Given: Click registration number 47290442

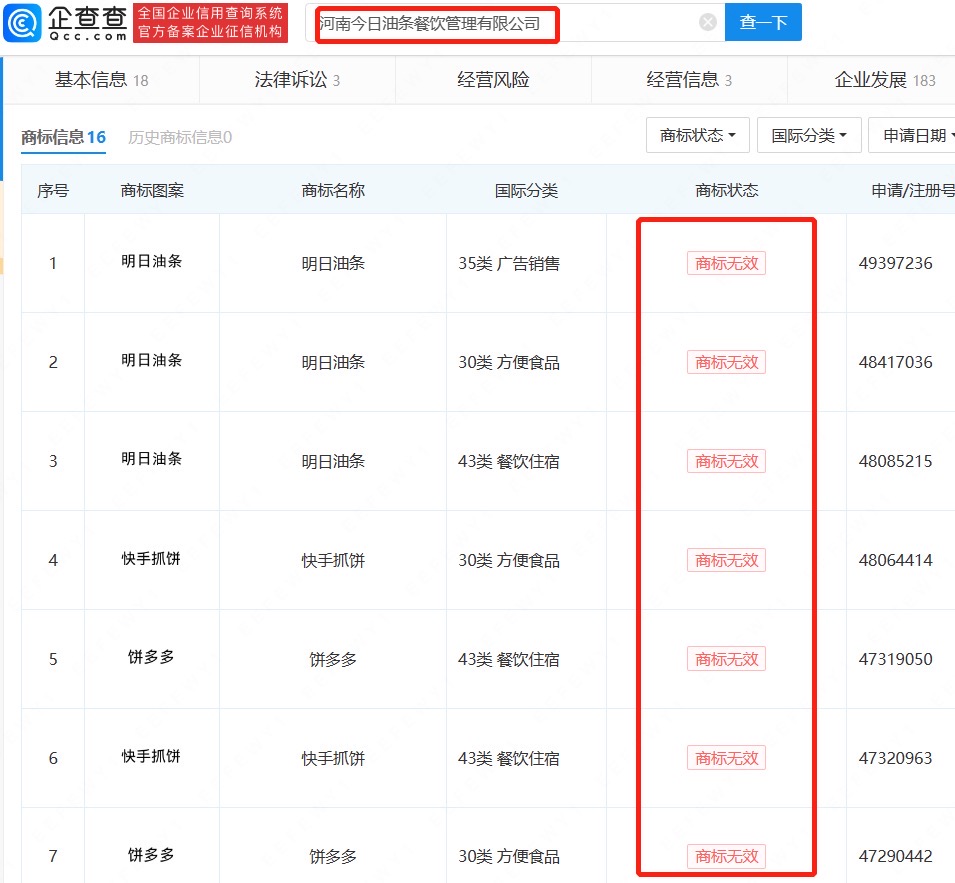Looking at the screenshot, I should pos(895,856).
